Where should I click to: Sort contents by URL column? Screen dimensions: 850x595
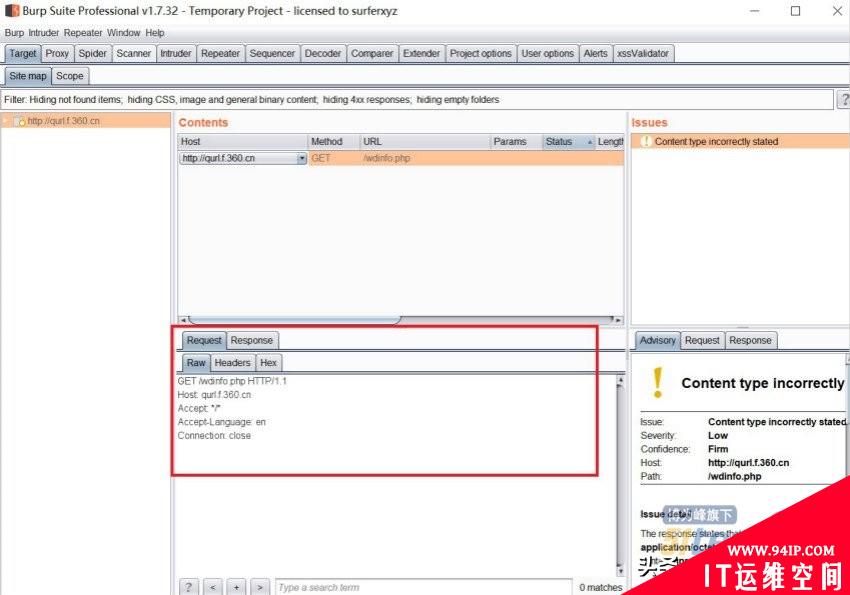pos(424,141)
